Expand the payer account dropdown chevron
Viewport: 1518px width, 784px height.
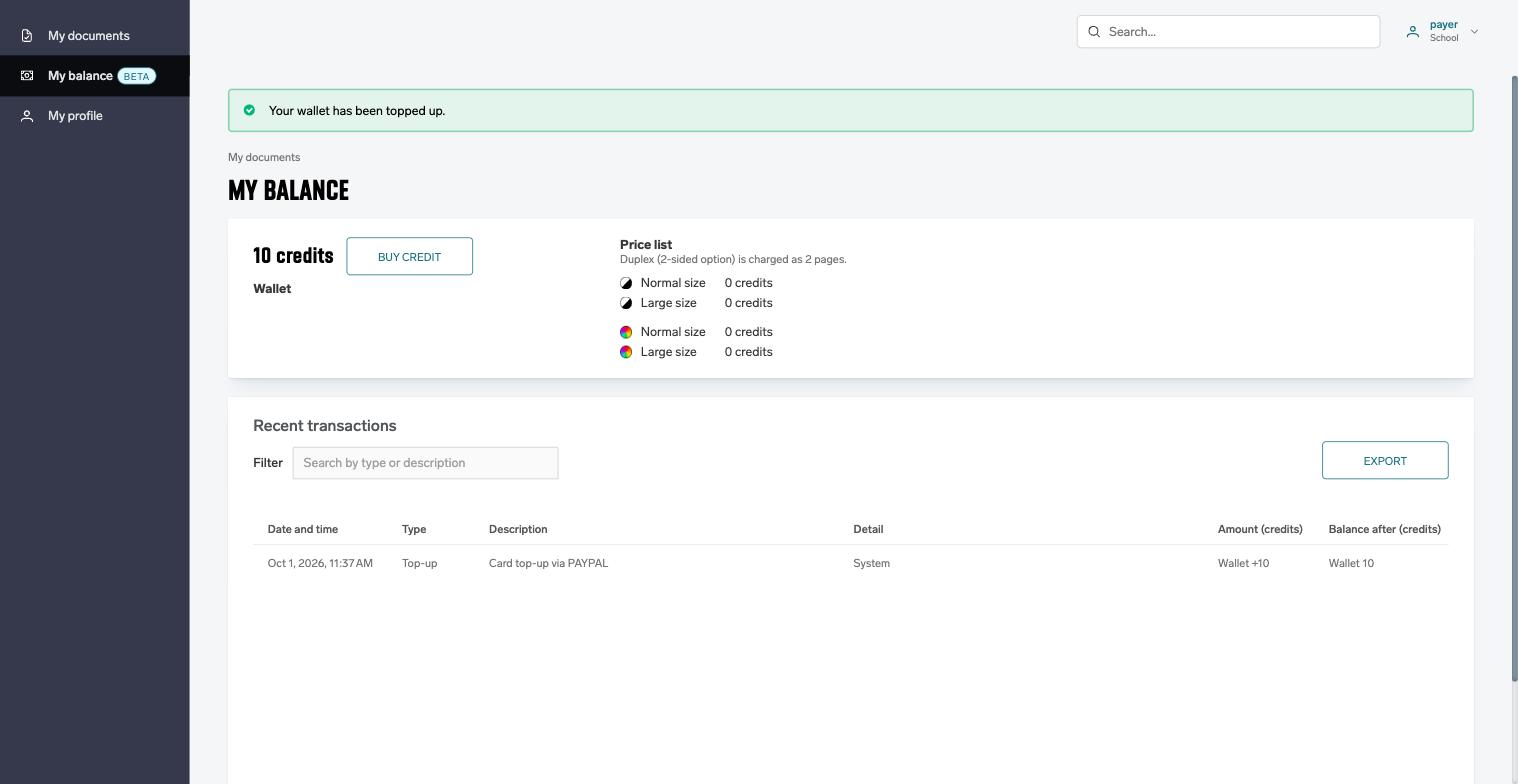coord(1474,32)
